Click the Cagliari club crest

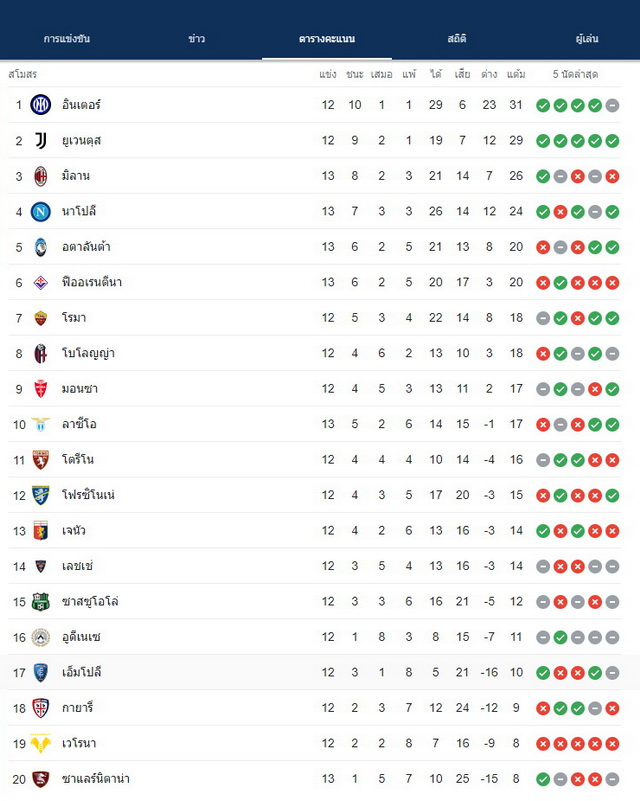tap(41, 708)
